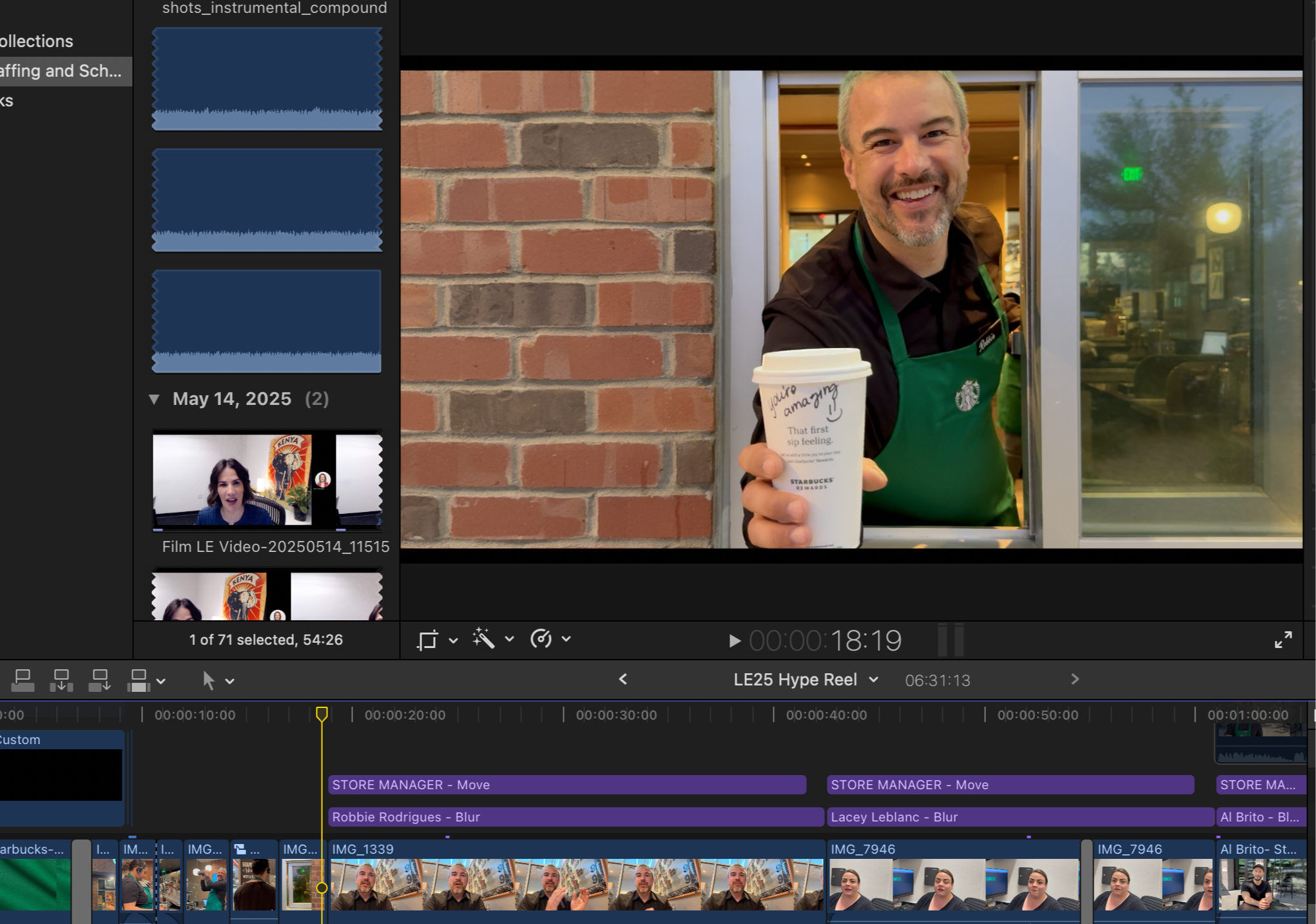Open the tool selection dropdown chevron
This screenshot has width=1316, height=924.
click(x=230, y=681)
